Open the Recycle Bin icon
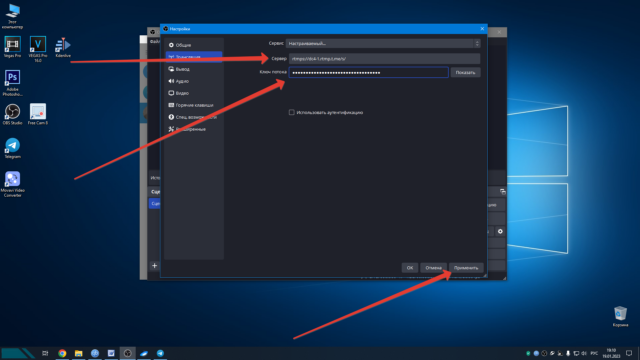 [x=620, y=316]
